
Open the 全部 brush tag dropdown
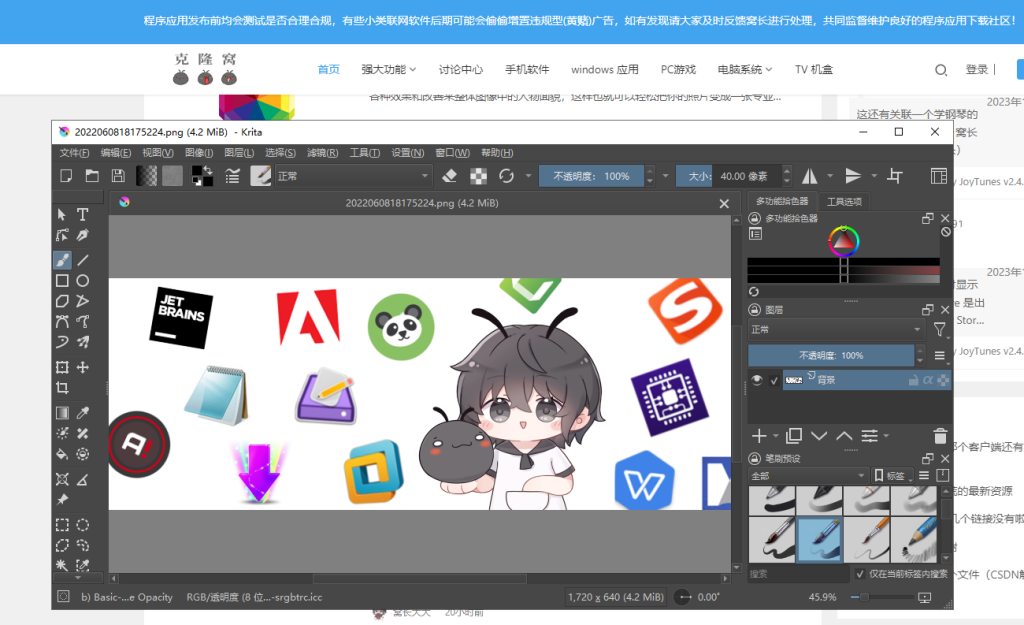(x=807, y=475)
